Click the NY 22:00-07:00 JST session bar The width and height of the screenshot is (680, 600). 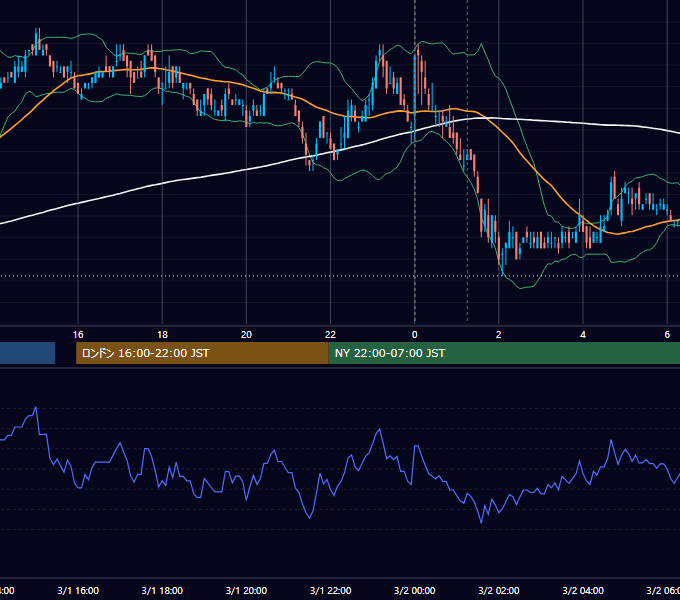(504, 353)
